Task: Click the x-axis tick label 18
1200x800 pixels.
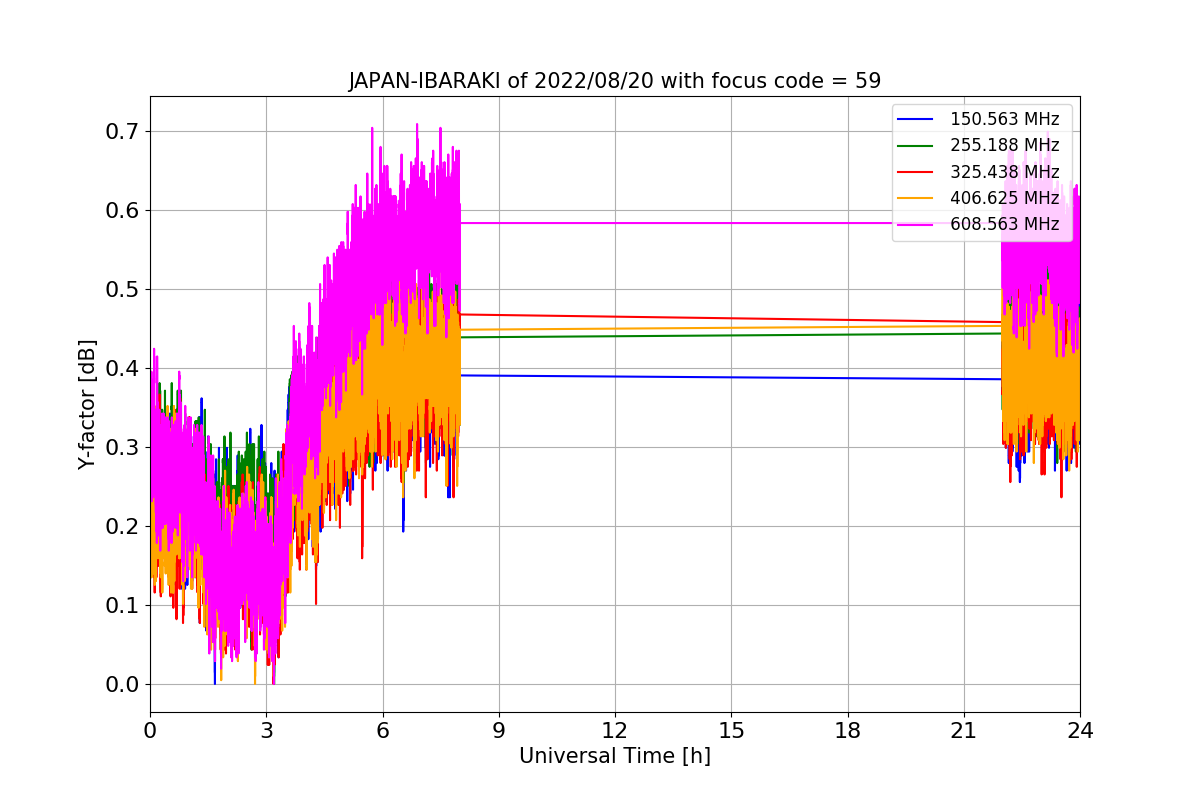Action: coord(847,730)
